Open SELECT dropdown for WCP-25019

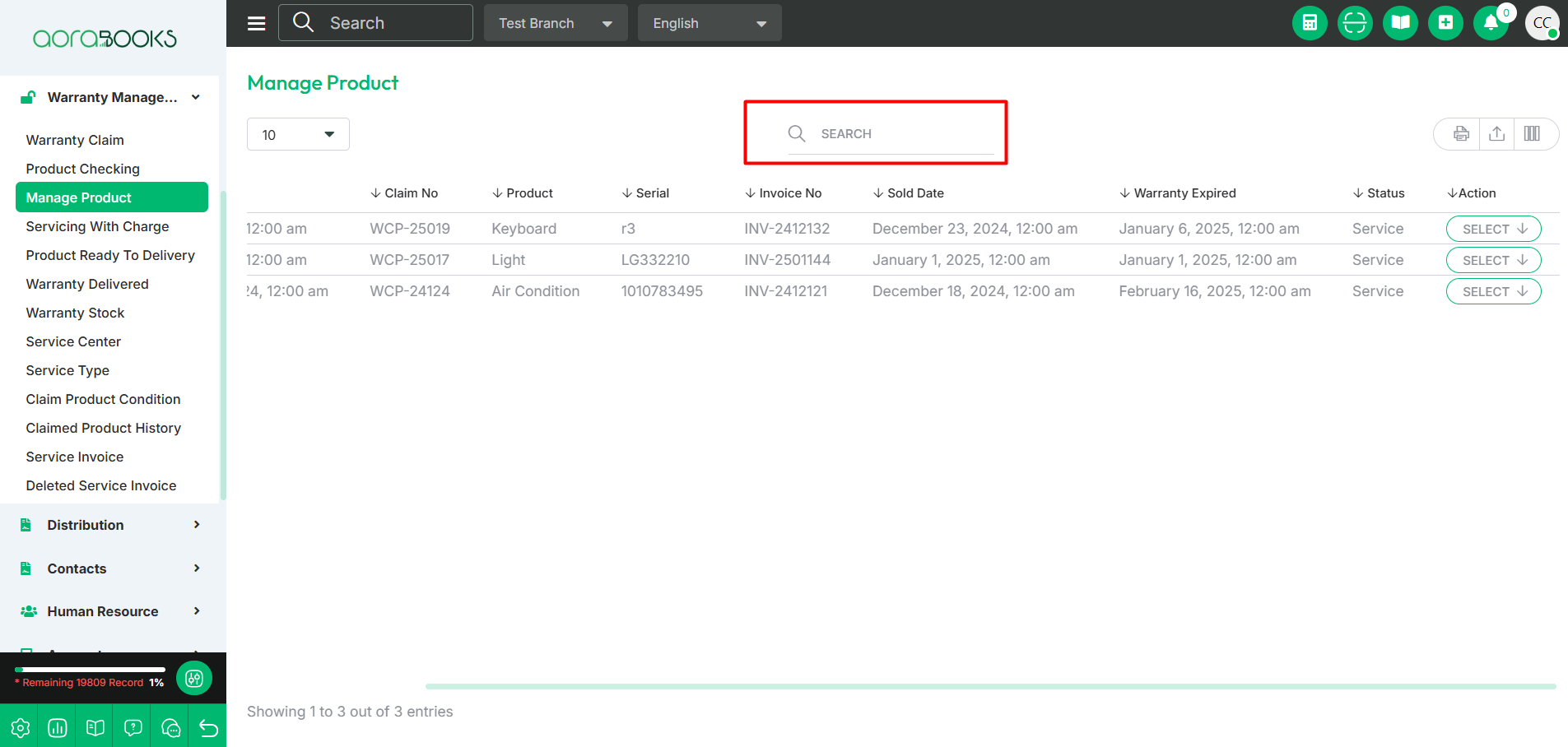click(1493, 229)
